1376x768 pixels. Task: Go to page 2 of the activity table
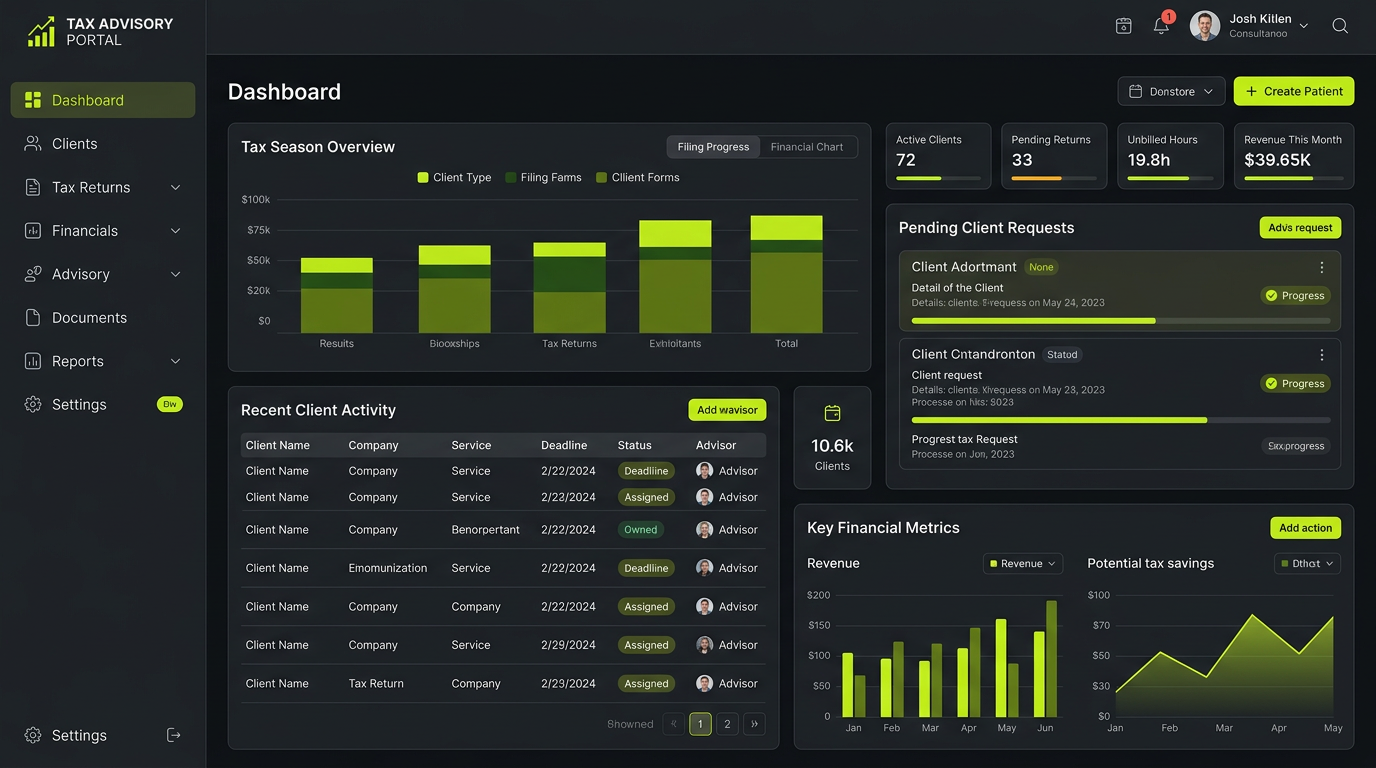[727, 723]
